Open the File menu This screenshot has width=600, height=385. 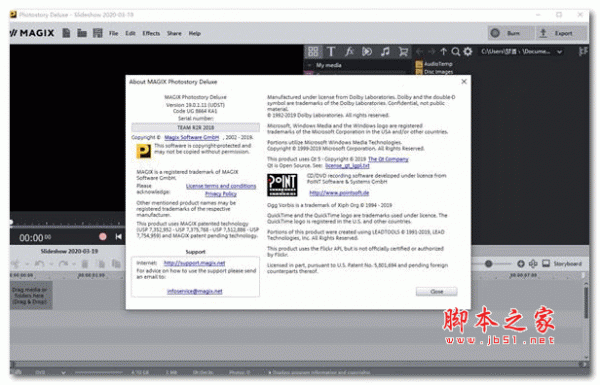(114, 33)
